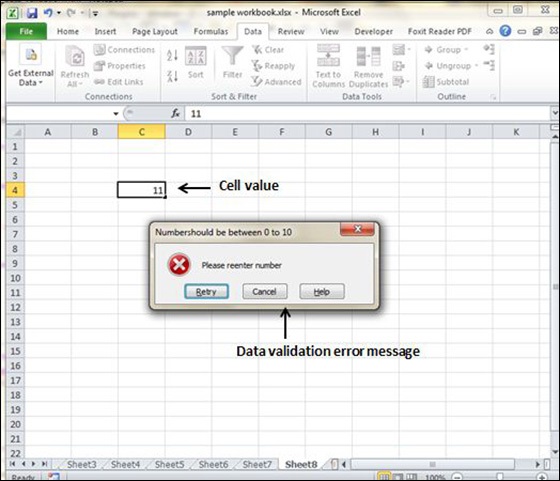Open the Undo history dropdown arrow
This screenshot has height=481, width=560.
[59, 13]
